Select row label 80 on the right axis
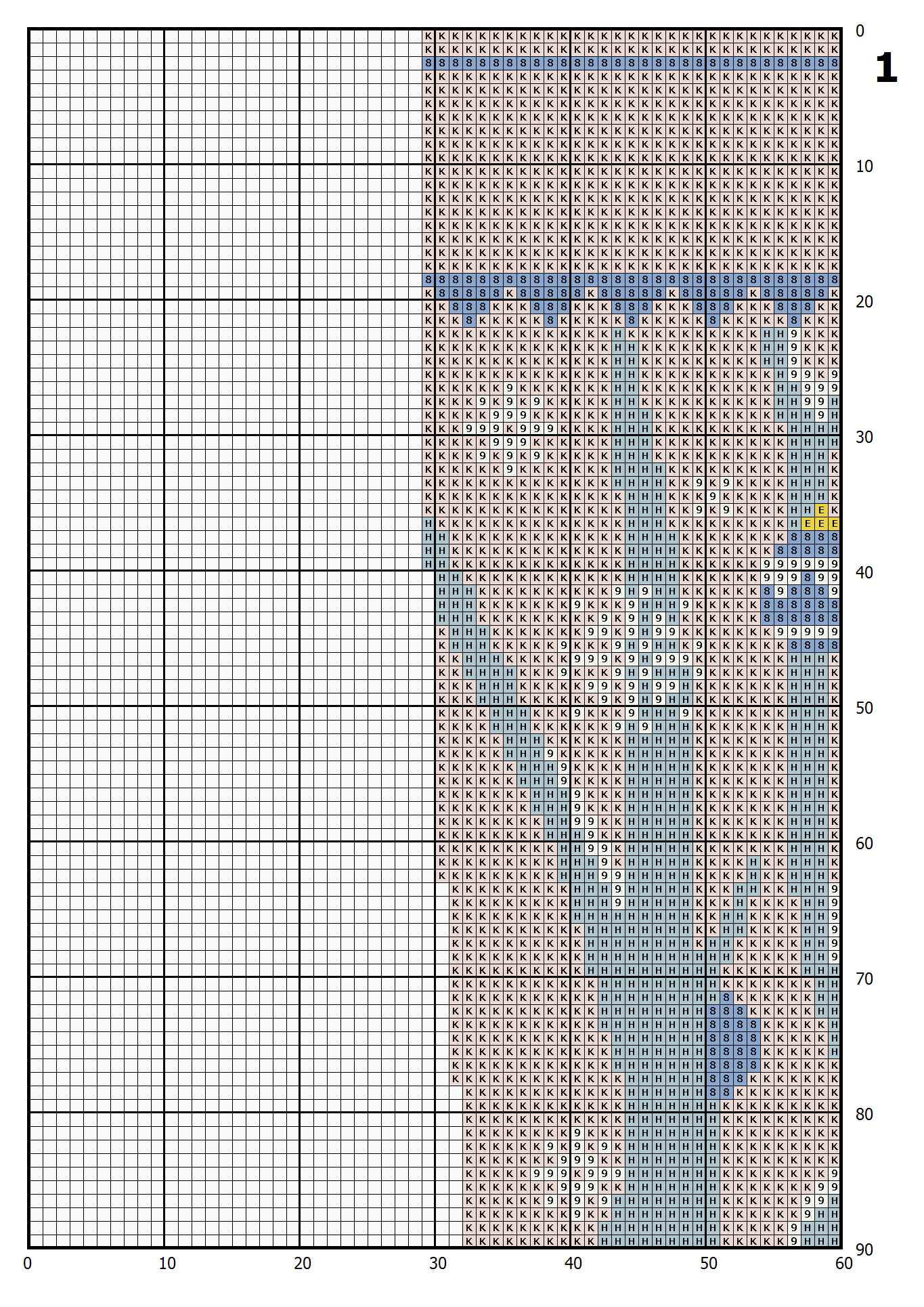The height and width of the screenshot is (1307, 924). pos(864,1114)
